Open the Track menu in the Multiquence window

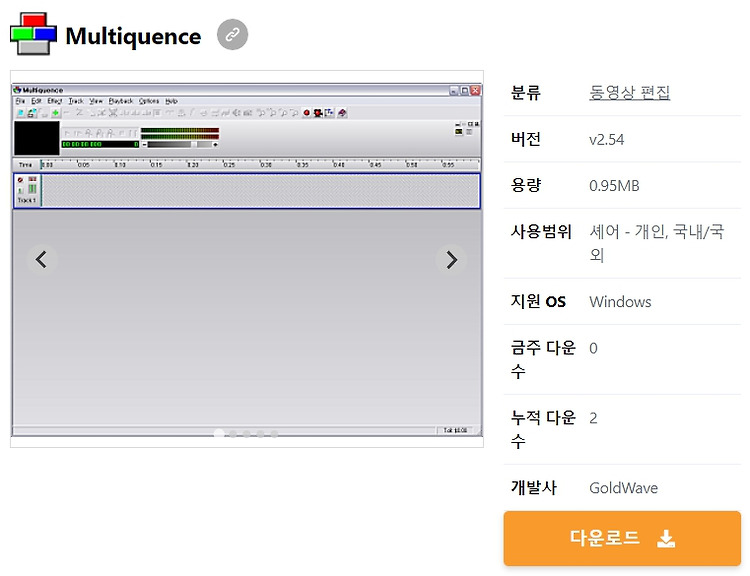(x=76, y=101)
